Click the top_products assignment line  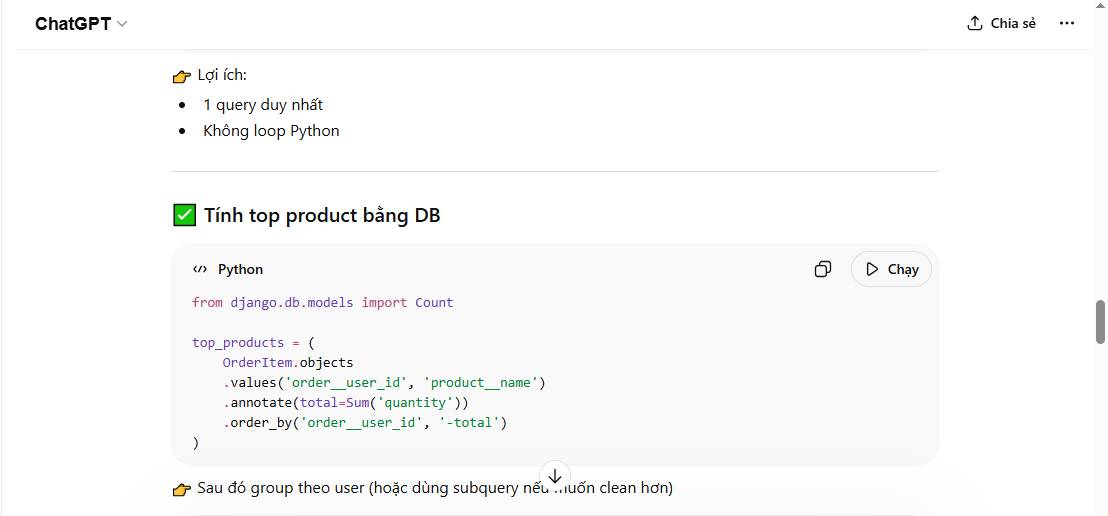click(x=253, y=342)
